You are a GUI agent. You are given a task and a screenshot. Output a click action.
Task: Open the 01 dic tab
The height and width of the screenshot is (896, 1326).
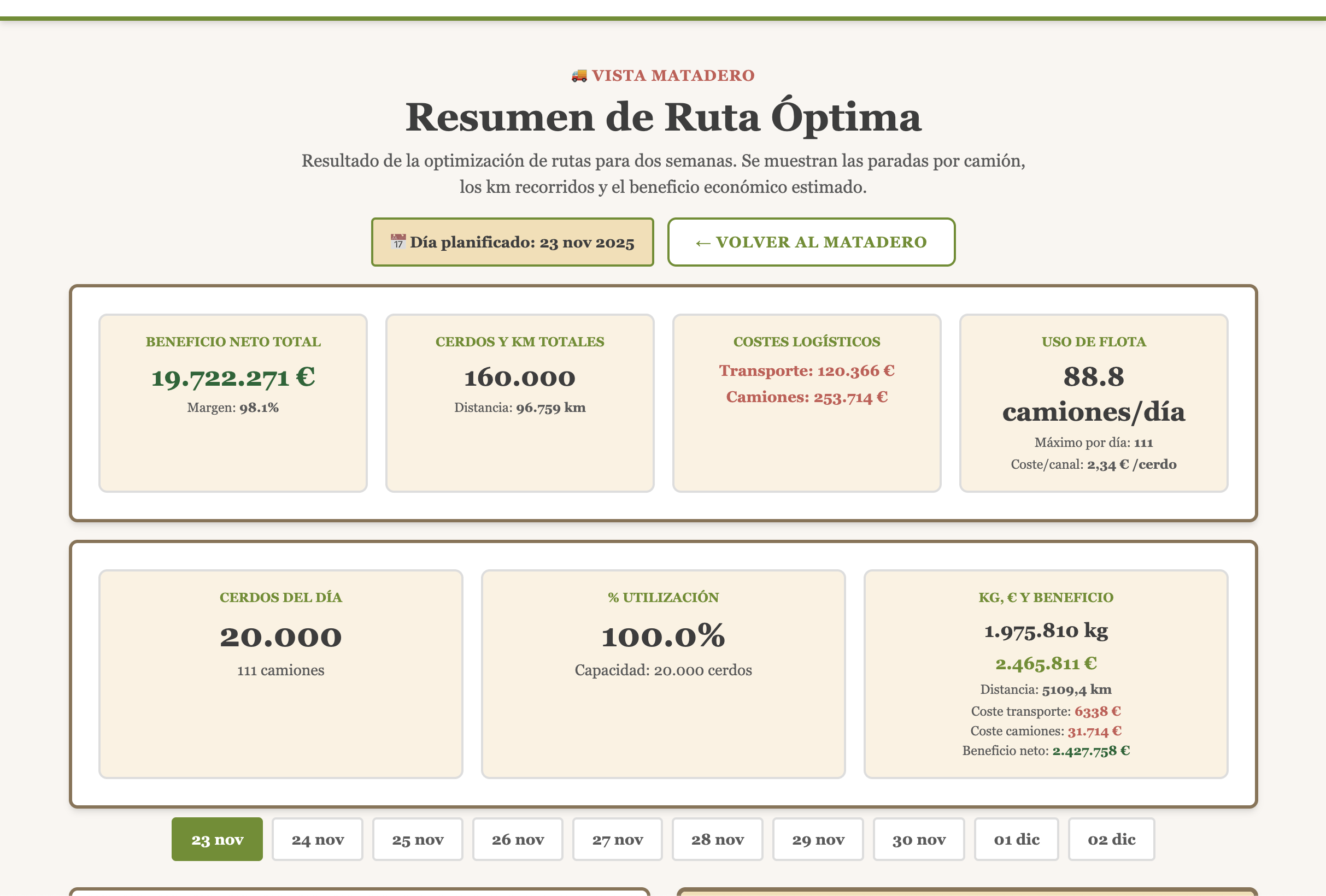click(1016, 839)
